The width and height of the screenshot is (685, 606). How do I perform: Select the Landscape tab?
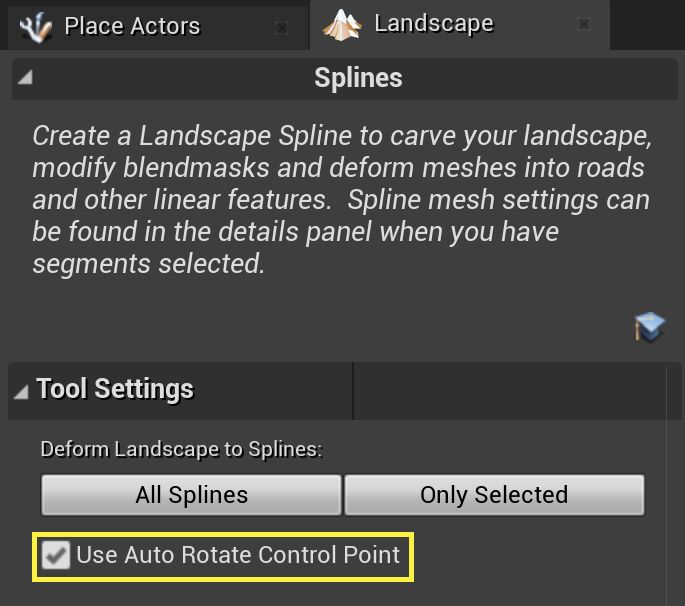pyautogui.click(x=460, y=24)
